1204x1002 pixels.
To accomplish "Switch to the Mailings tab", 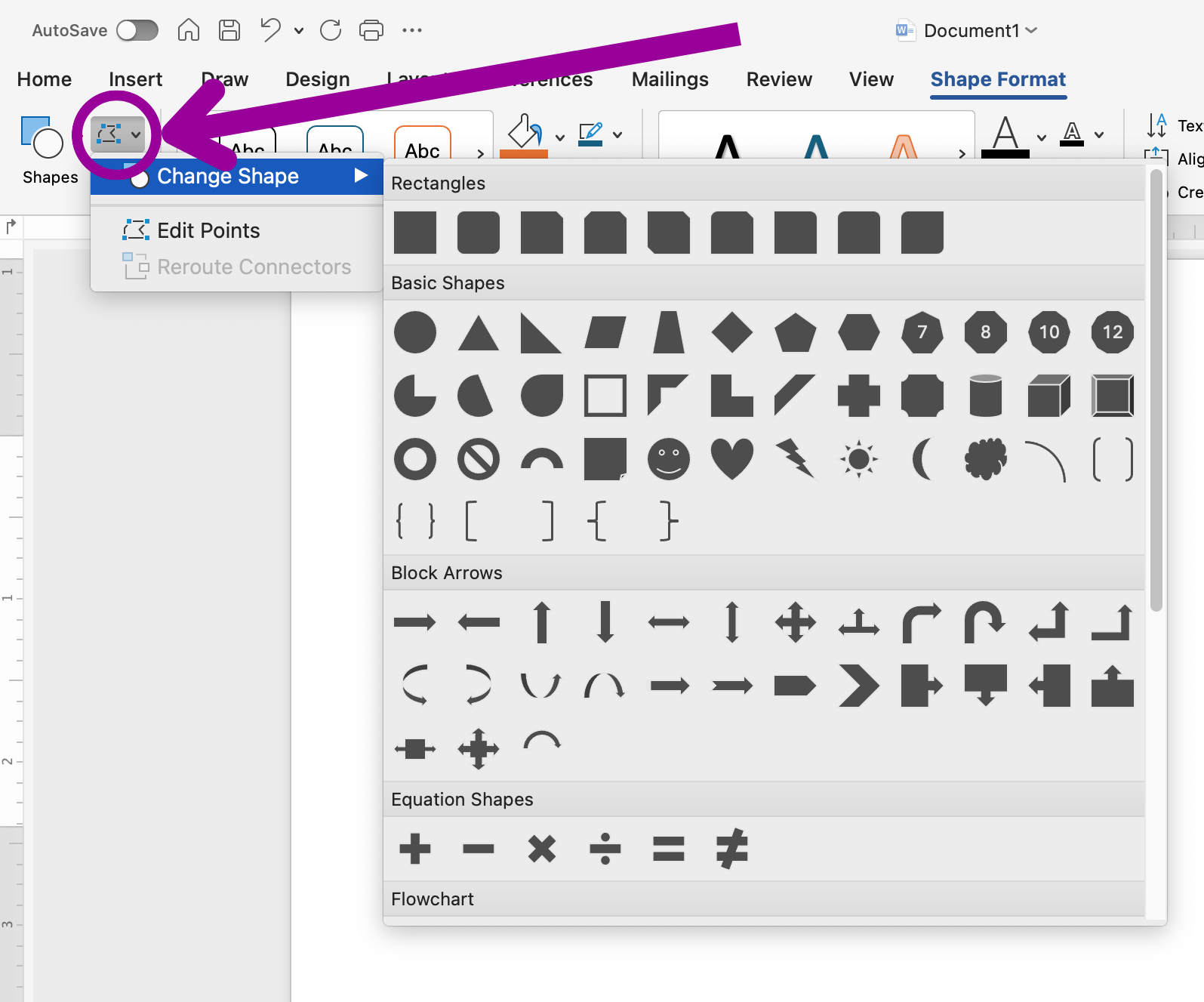I will pos(670,79).
